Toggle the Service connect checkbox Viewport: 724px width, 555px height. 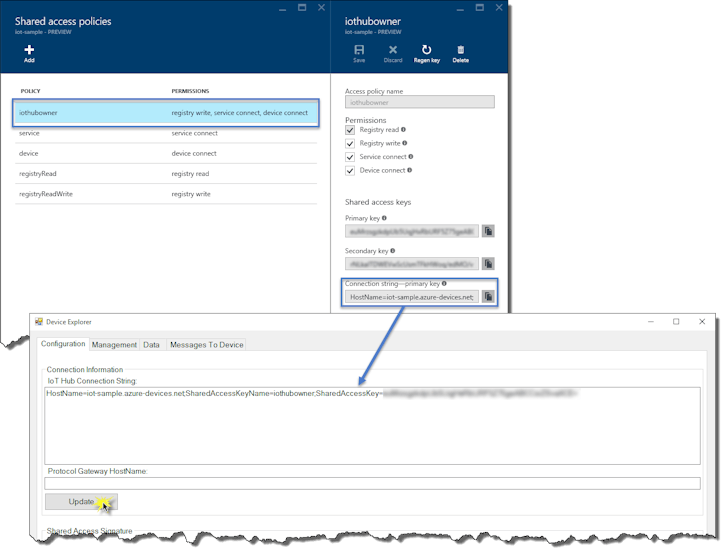click(x=350, y=157)
